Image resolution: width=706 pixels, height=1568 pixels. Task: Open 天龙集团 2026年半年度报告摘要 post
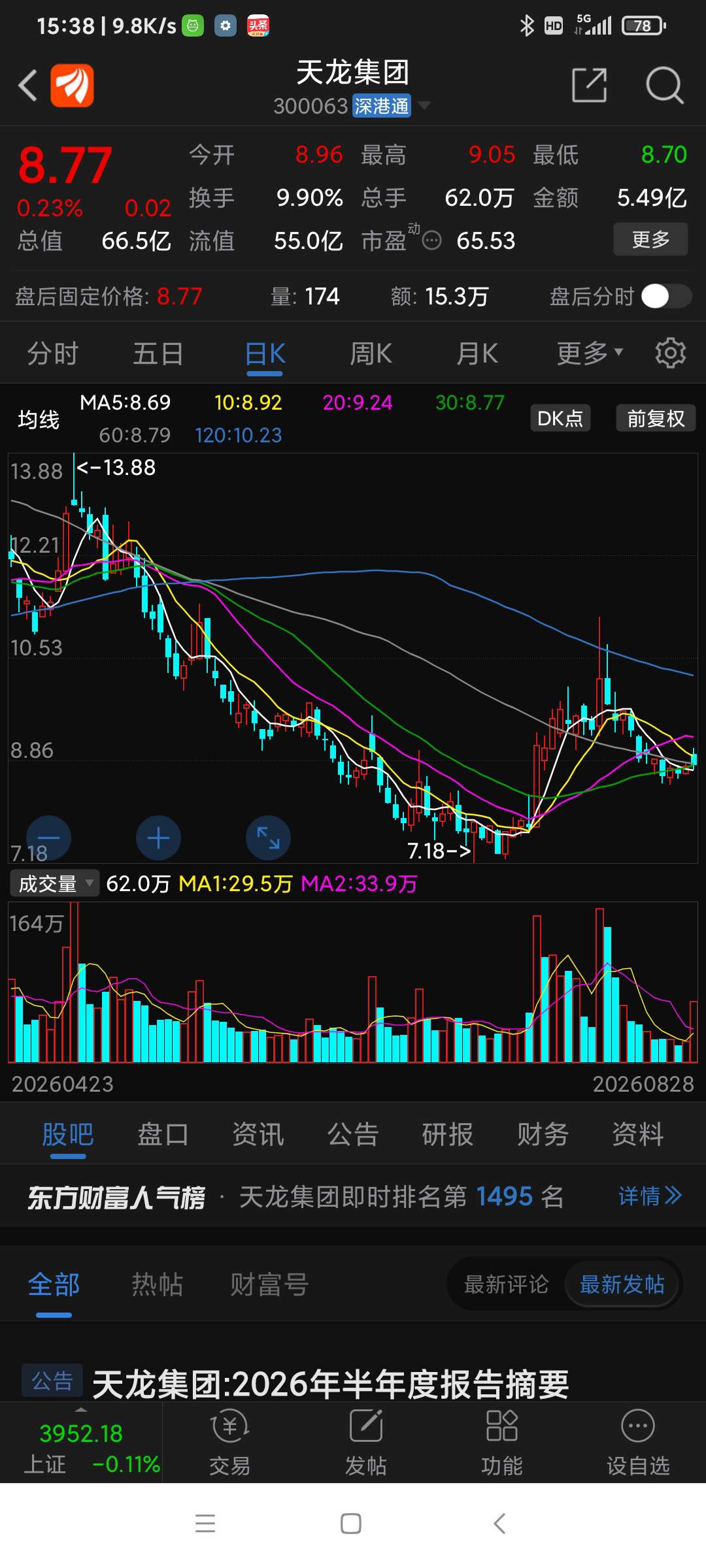click(x=331, y=1384)
